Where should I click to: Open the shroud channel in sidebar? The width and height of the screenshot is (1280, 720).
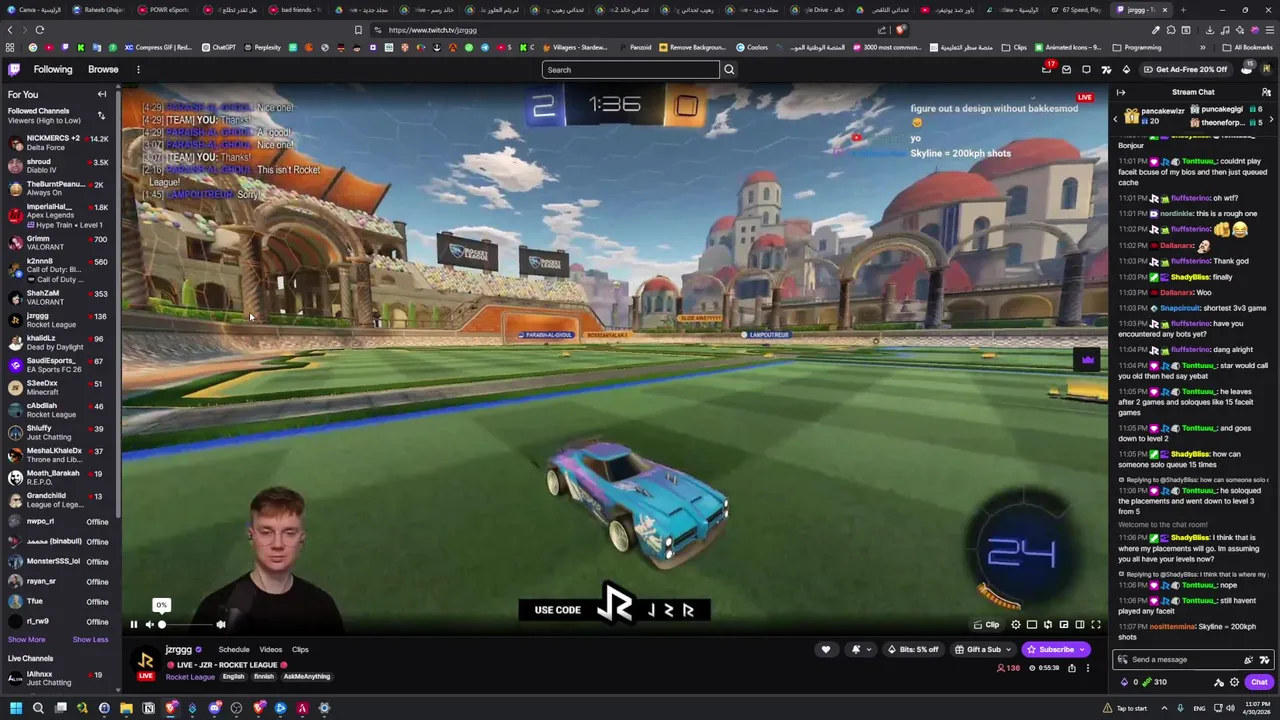click(58, 166)
